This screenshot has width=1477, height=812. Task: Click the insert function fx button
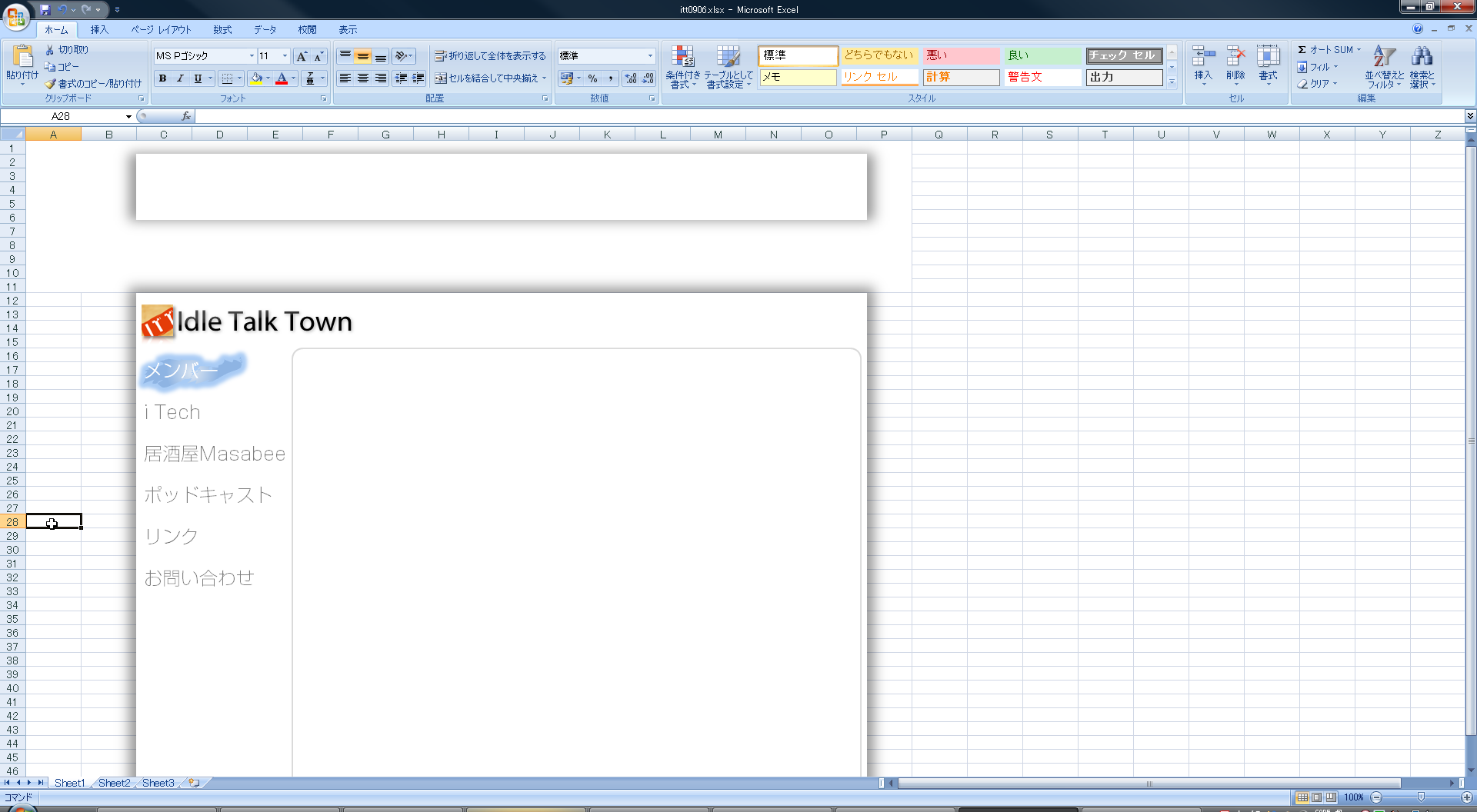(185, 116)
